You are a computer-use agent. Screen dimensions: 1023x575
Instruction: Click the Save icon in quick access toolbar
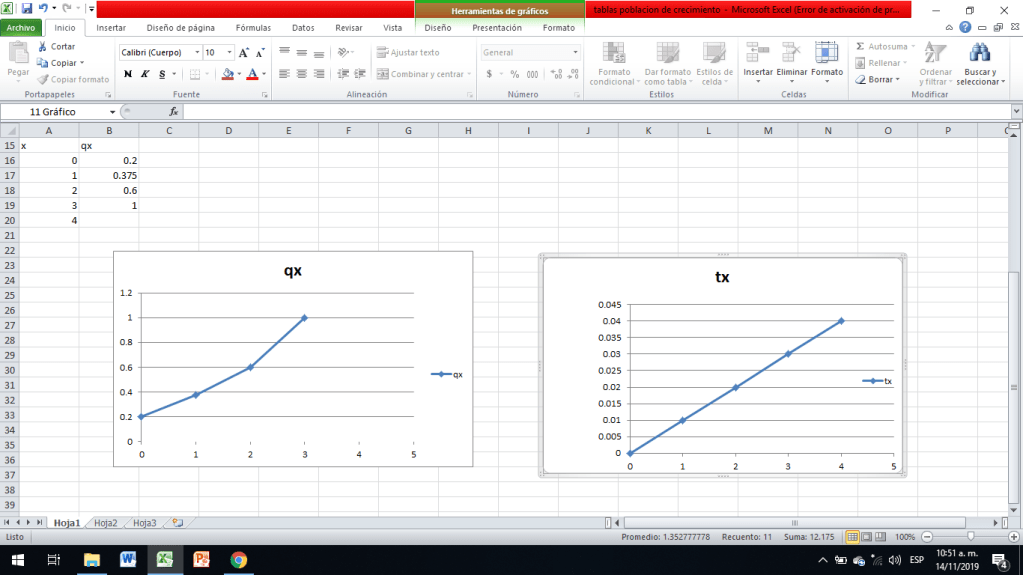pyautogui.click(x=27, y=8)
